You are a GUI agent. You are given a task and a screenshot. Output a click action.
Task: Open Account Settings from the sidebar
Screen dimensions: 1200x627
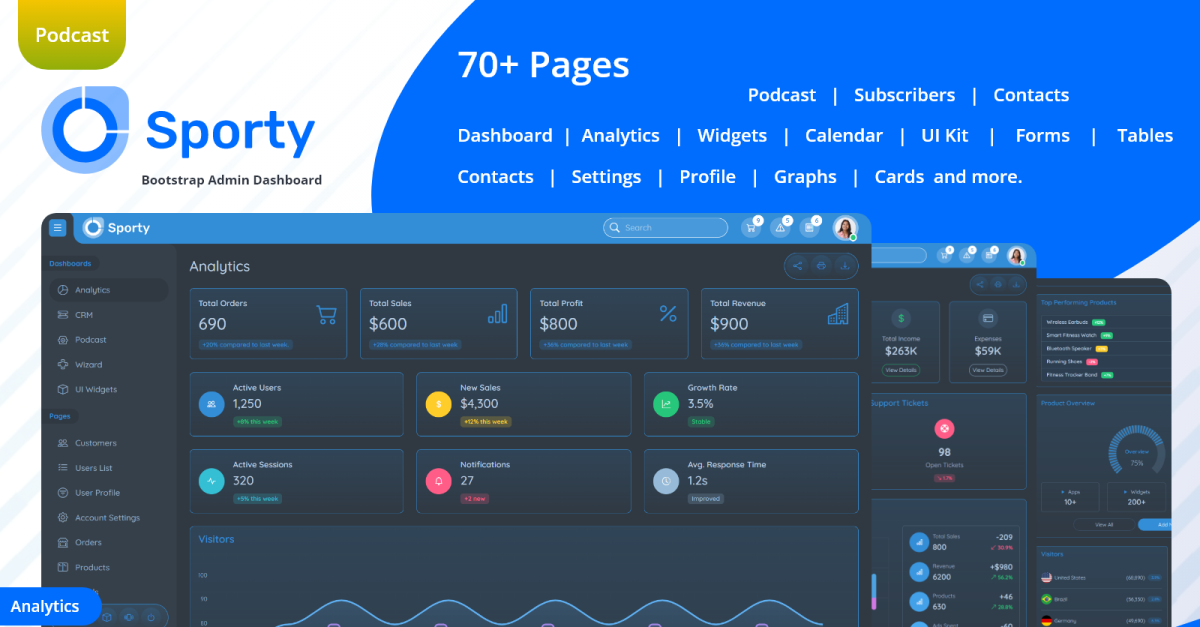click(x=107, y=518)
